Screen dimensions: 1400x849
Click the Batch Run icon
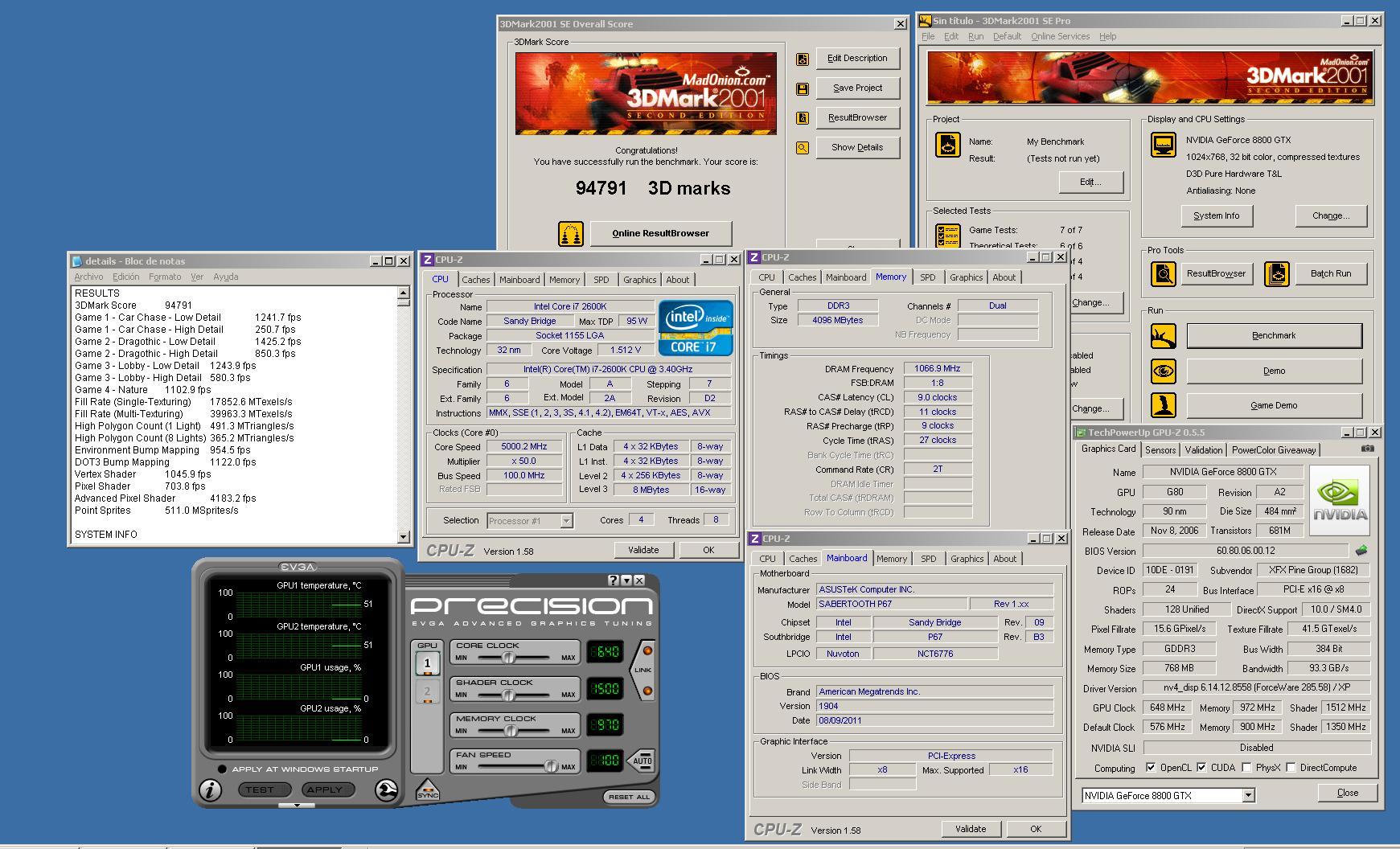[x=1277, y=274]
